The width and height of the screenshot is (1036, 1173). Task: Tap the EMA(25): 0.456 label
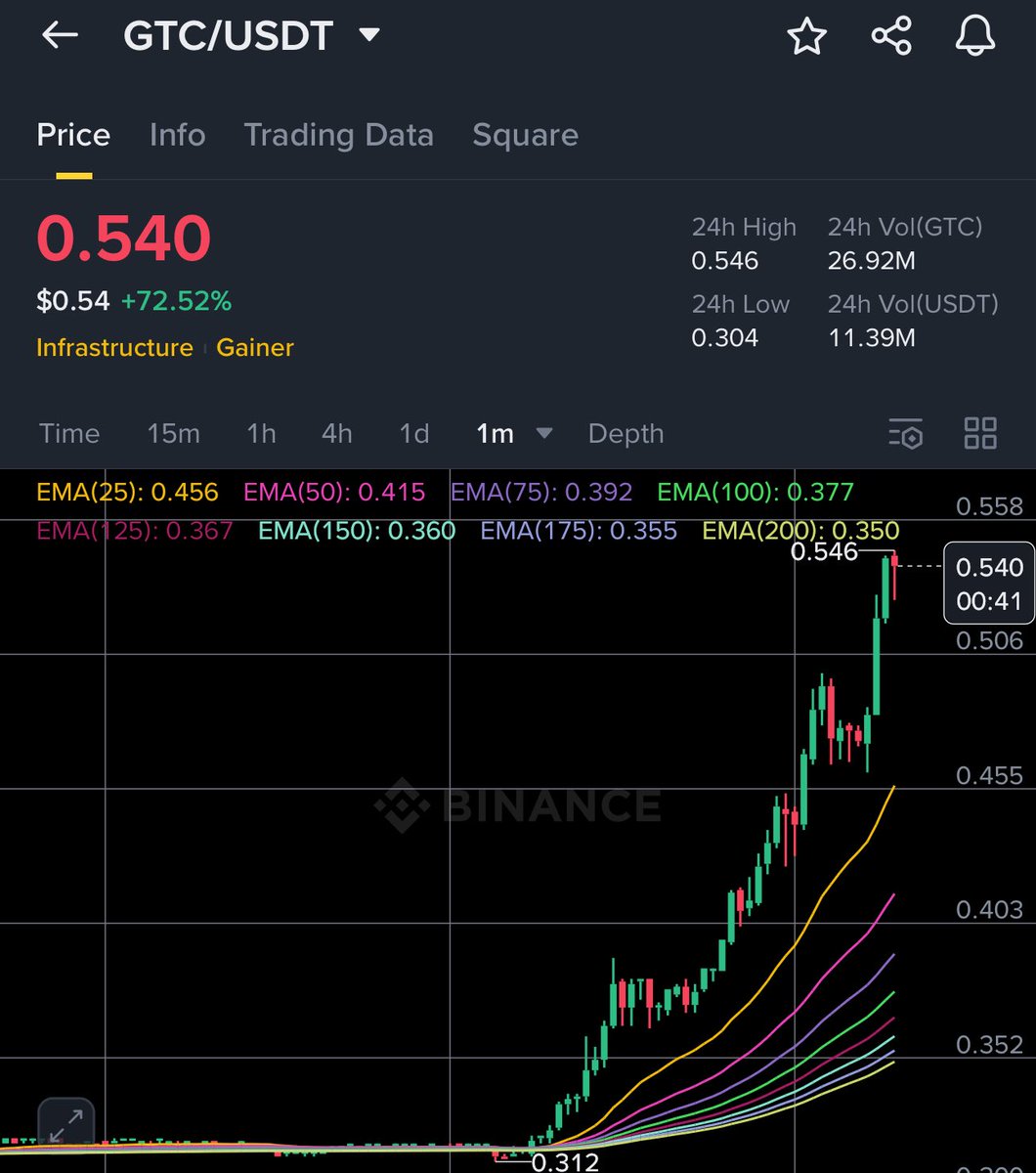click(x=127, y=492)
